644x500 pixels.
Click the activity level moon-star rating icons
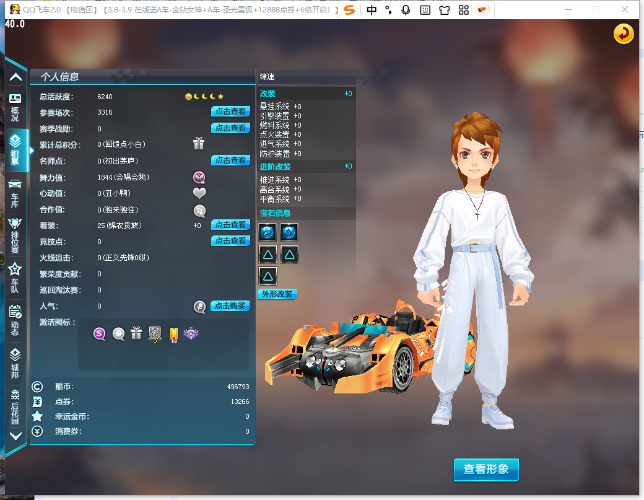click(x=204, y=97)
